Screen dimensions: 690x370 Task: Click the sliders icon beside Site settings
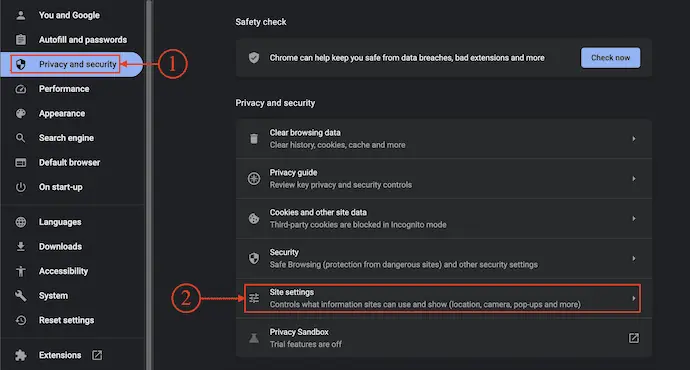pos(254,298)
